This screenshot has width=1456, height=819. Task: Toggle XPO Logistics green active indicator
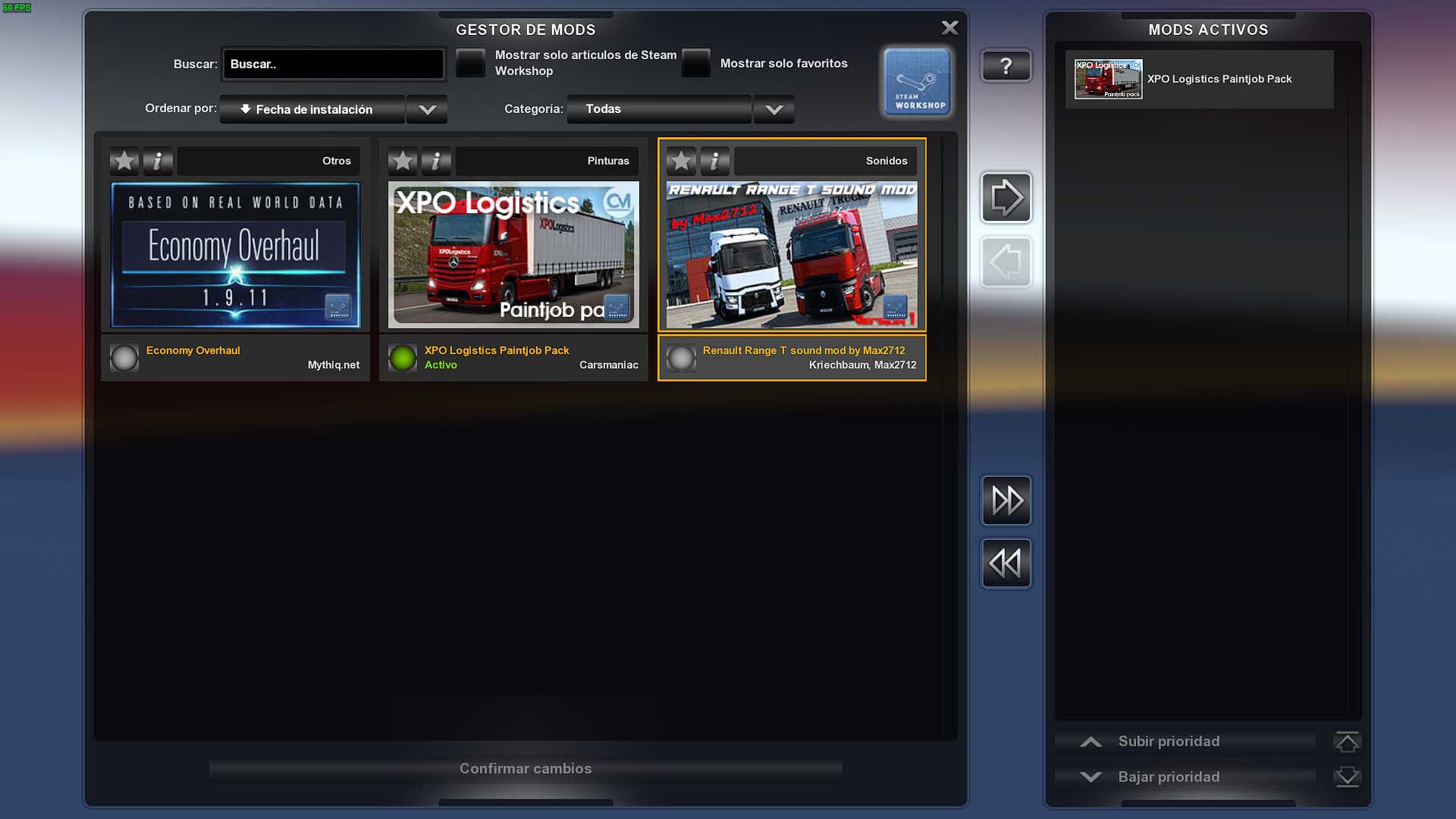pyautogui.click(x=403, y=358)
